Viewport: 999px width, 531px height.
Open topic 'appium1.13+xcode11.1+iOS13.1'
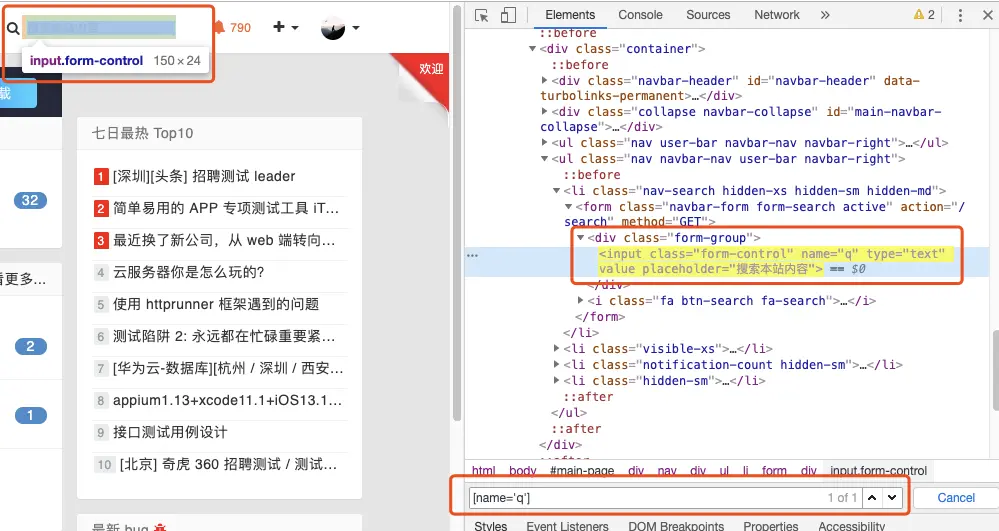[x=227, y=400]
